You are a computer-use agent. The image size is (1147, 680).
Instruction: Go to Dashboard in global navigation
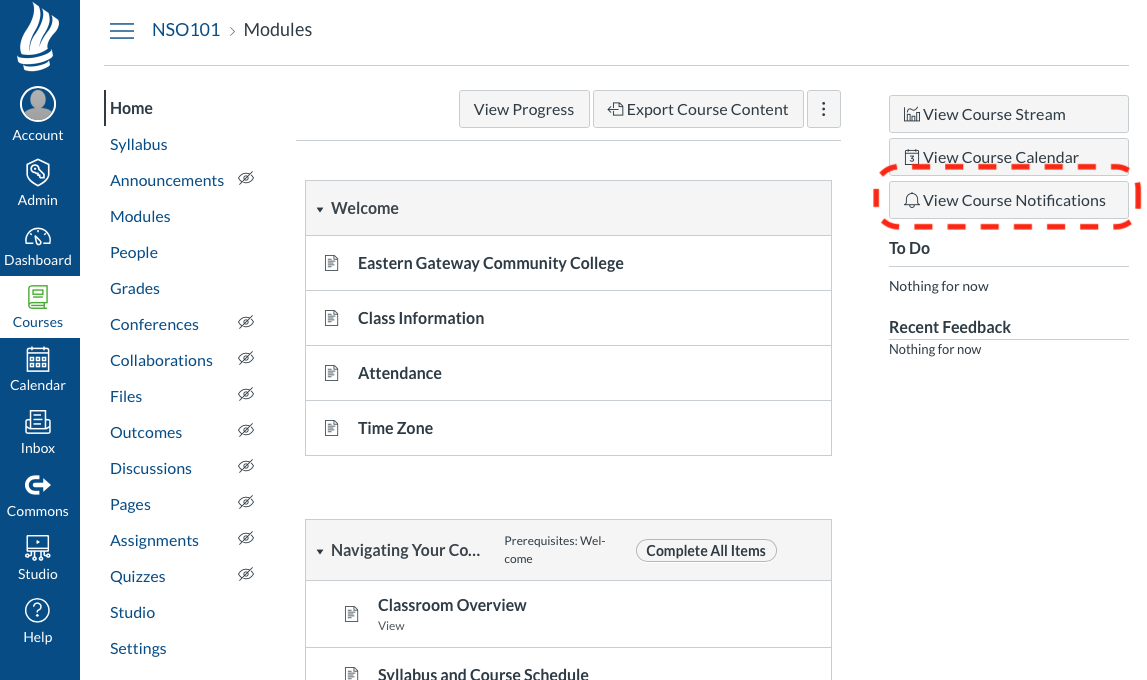click(x=38, y=238)
